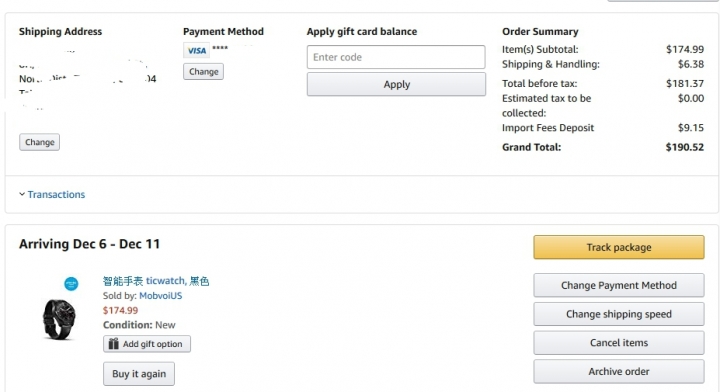Cancel items in this order

[619, 343]
